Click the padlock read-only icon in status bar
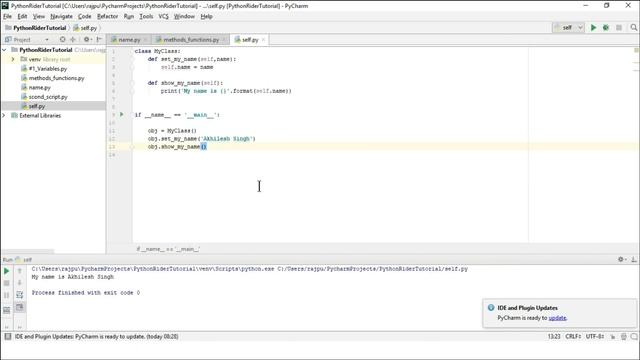Viewport: 640px width, 360px height. pos(613,336)
